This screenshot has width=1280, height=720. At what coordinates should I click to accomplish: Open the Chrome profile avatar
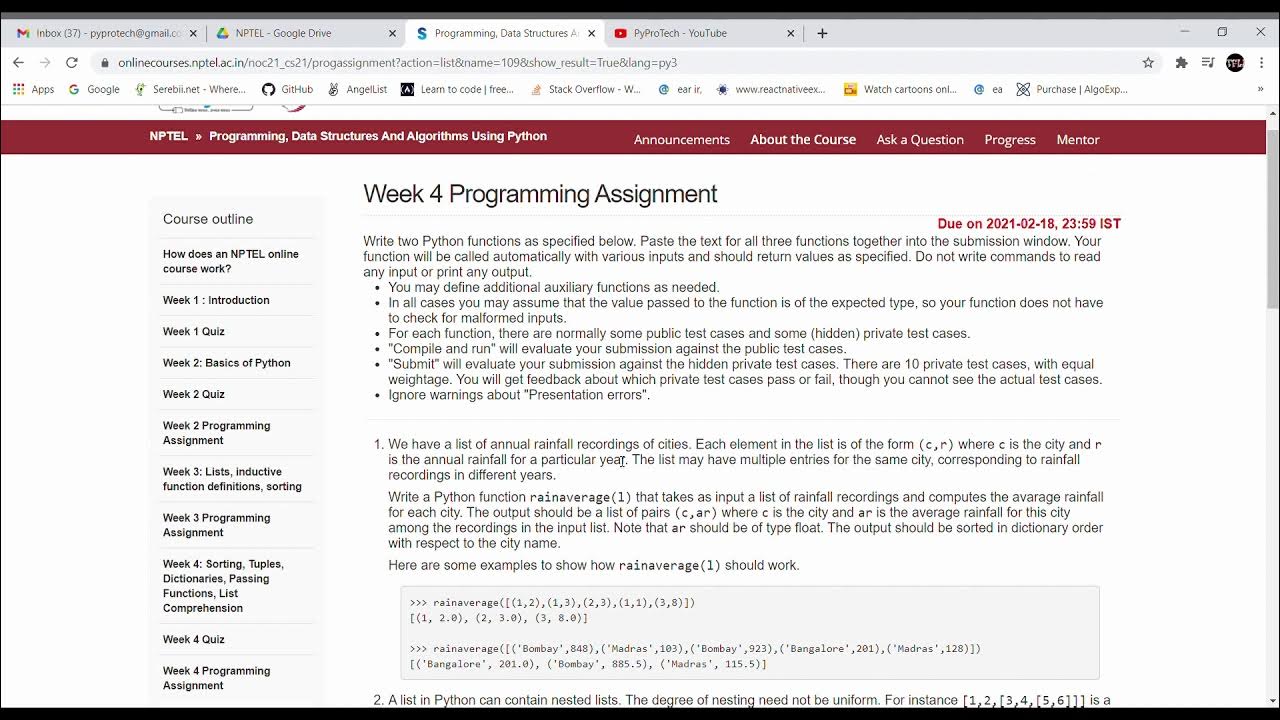1235,62
